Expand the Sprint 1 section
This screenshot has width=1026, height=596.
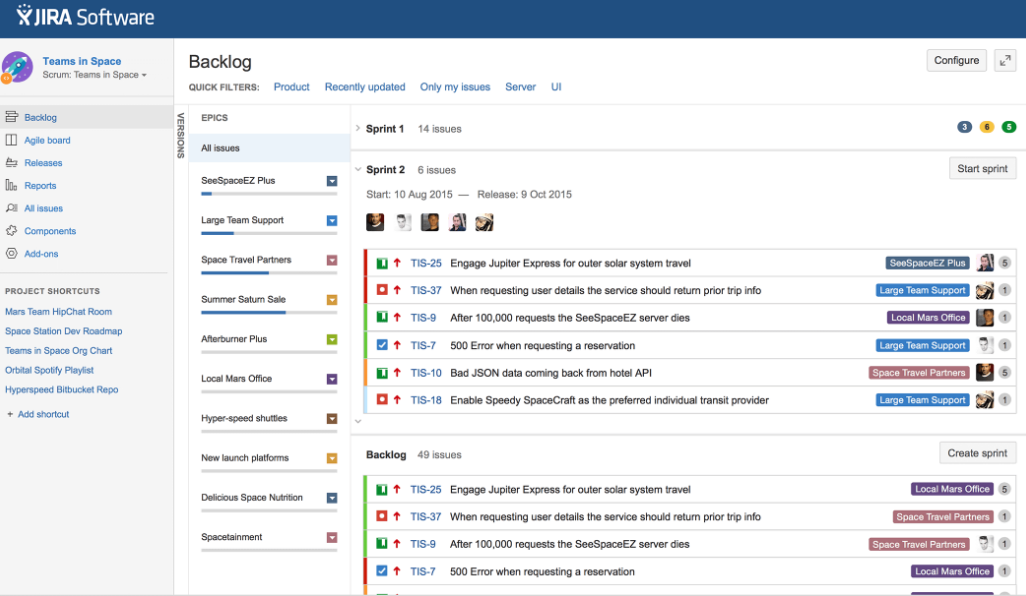point(358,128)
